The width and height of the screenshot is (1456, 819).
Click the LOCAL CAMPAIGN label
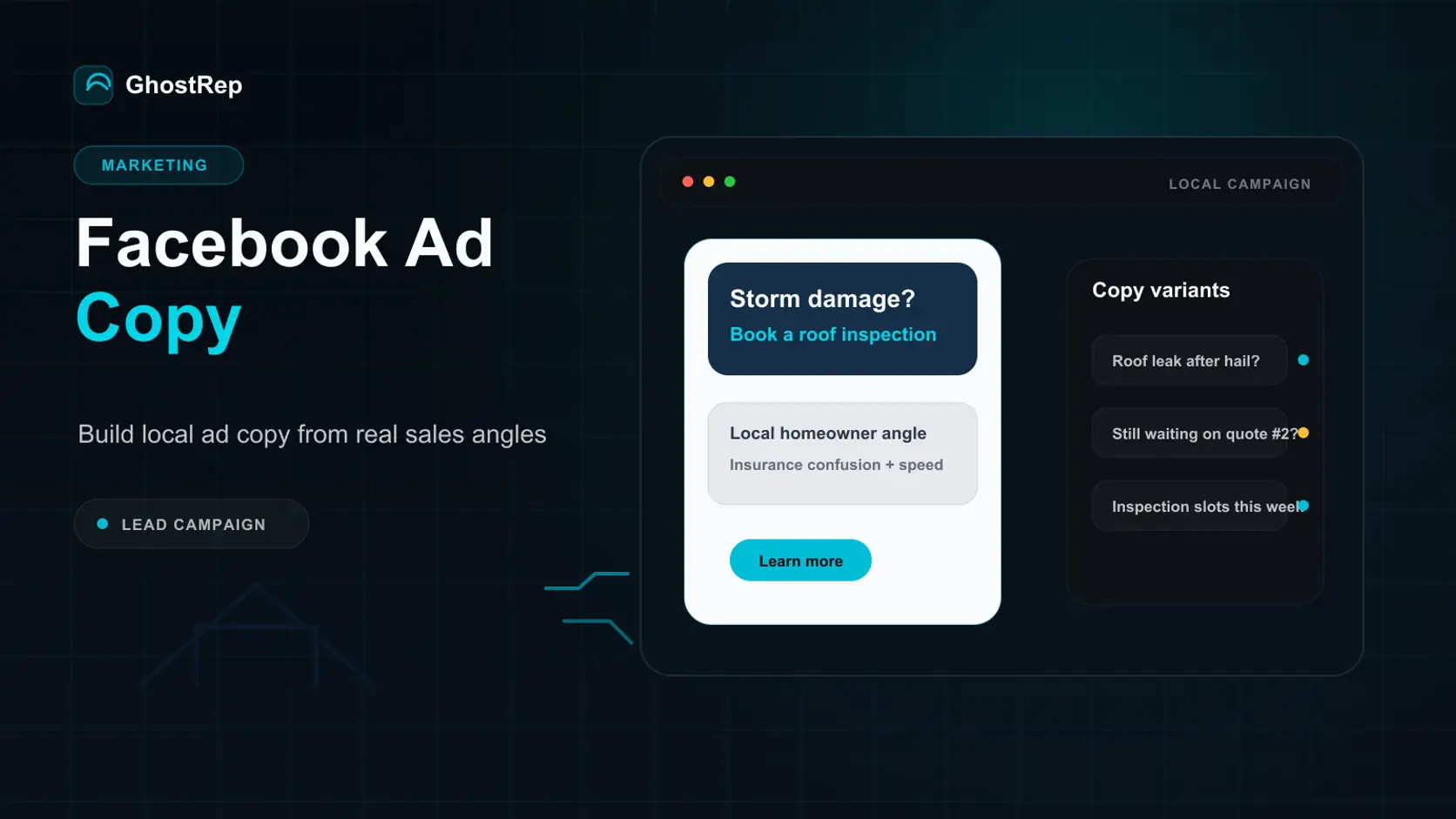[x=1239, y=185]
